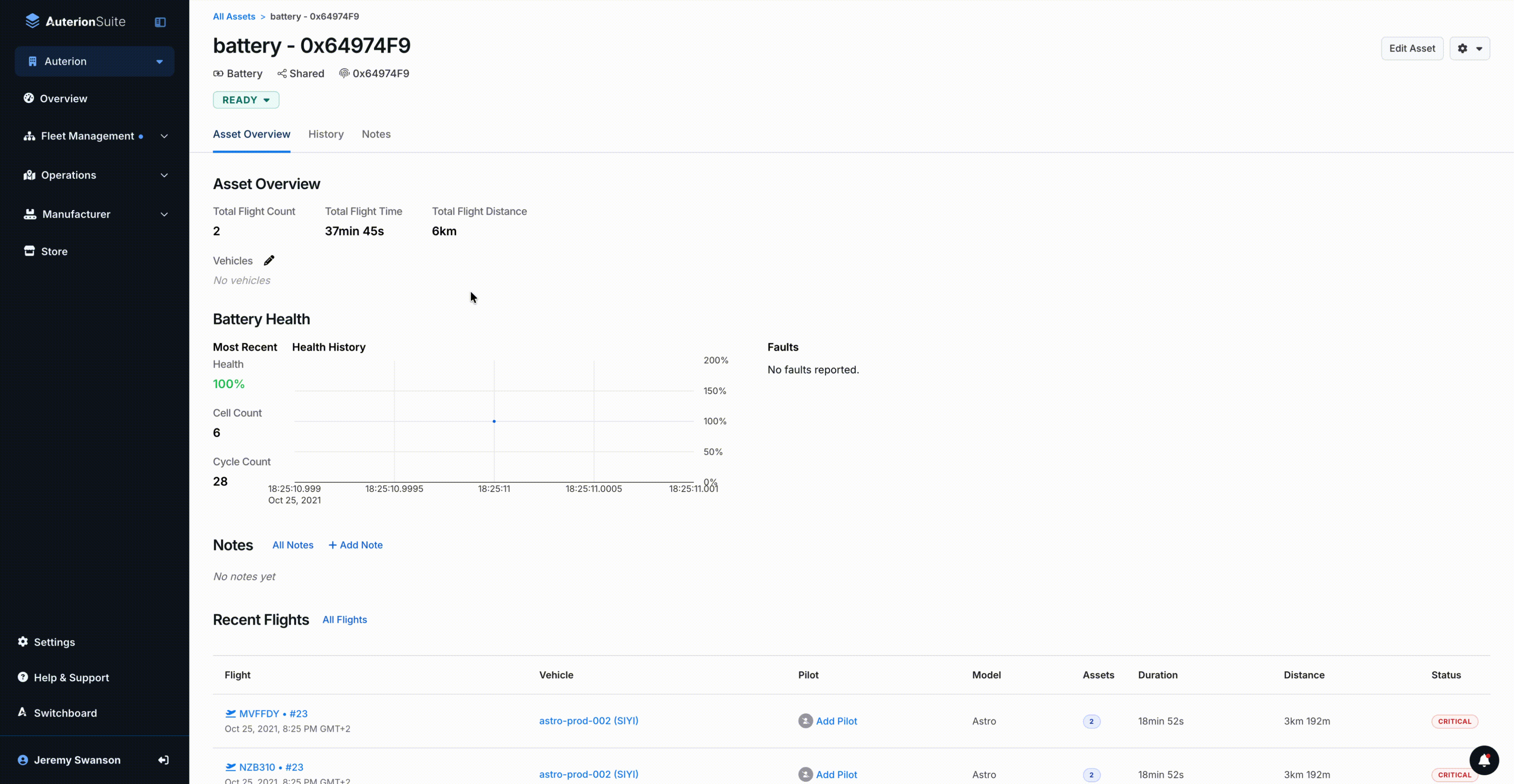1514x784 pixels.
Task: Open the Auterion organization selector
Action: (x=94, y=62)
